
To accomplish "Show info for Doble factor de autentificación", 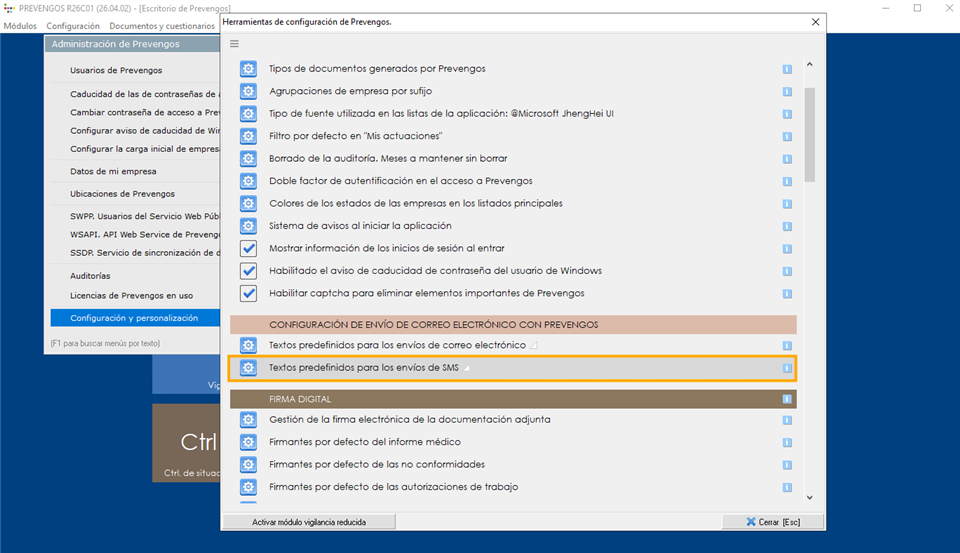I will (787, 181).
